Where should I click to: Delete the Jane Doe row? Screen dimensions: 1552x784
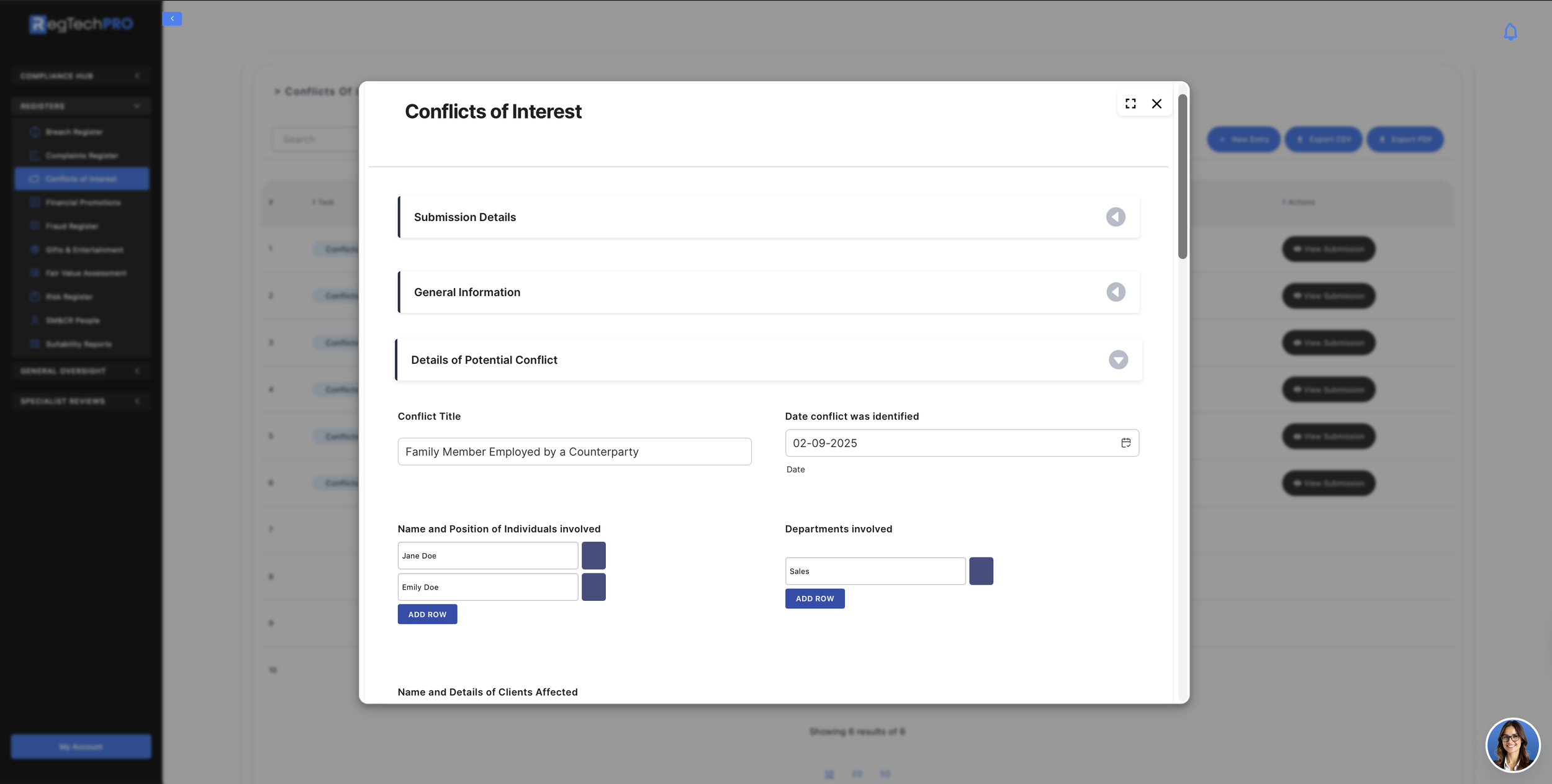593,556
